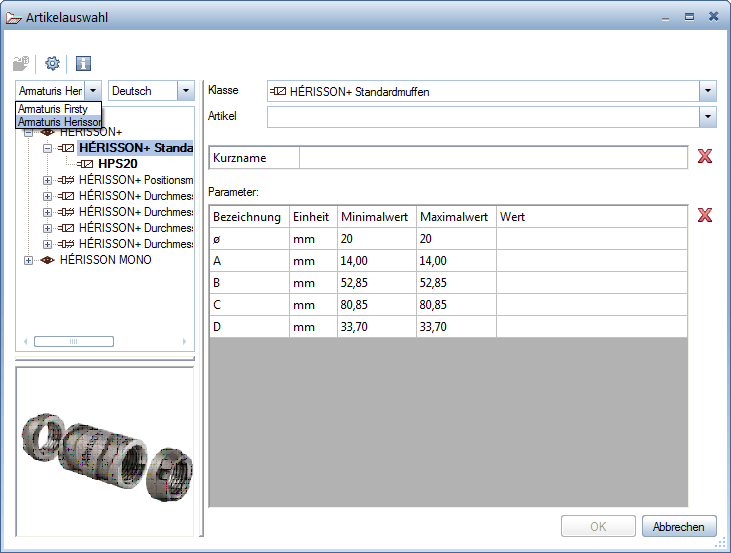Open settings via the gear icon
Screen dimensions: 731x553
tap(52, 63)
